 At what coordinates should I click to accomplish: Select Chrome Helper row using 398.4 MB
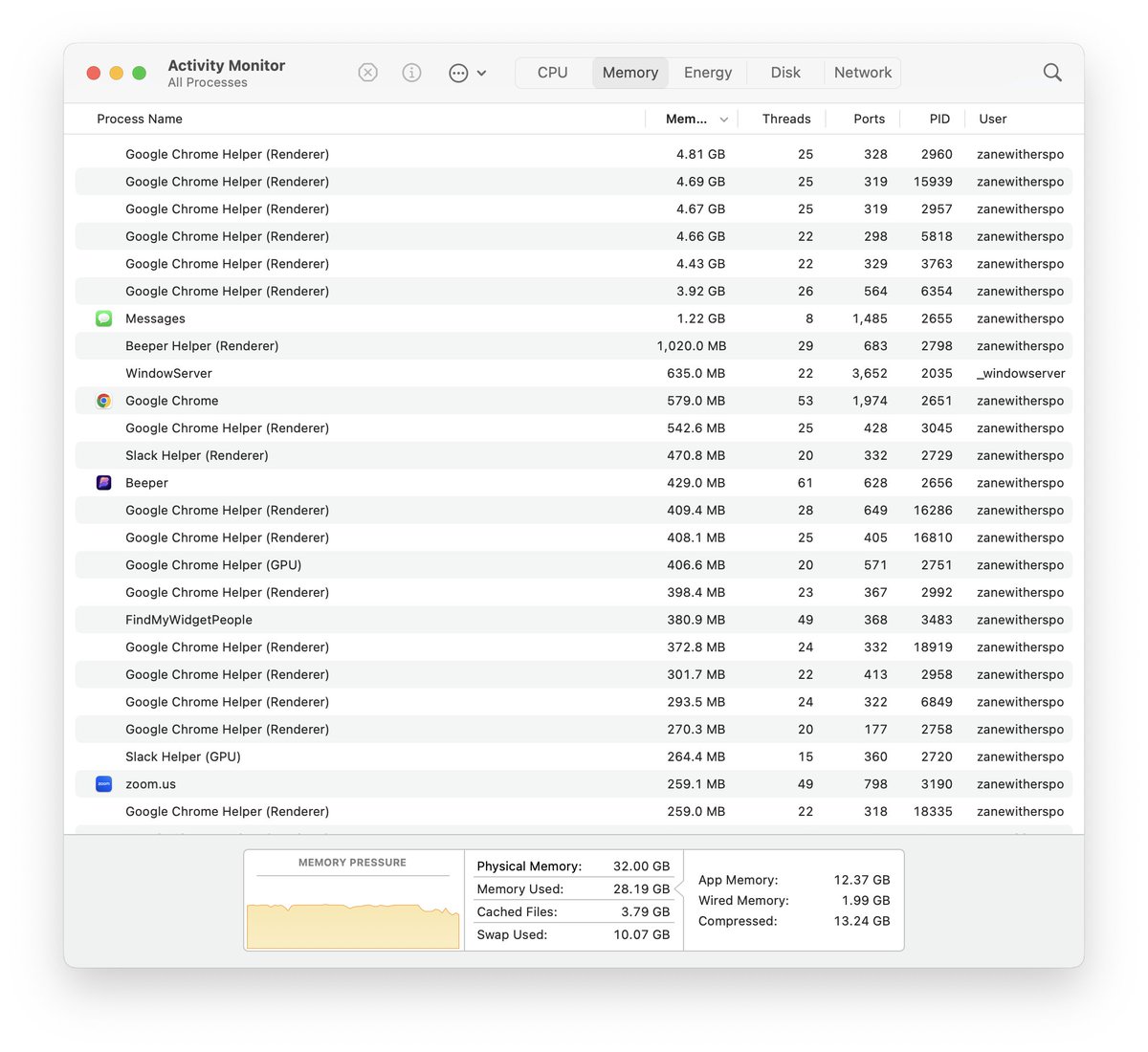(574, 592)
